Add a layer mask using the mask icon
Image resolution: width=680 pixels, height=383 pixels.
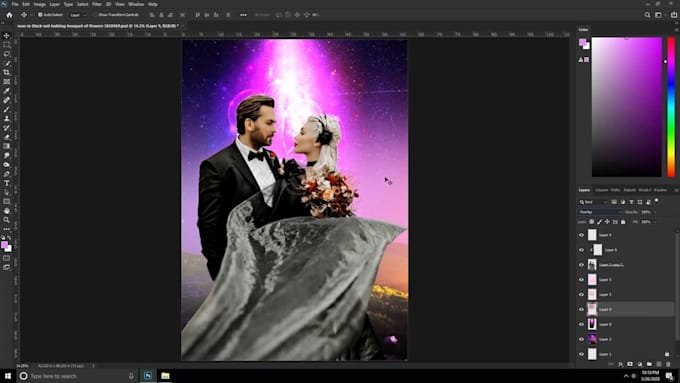630,364
